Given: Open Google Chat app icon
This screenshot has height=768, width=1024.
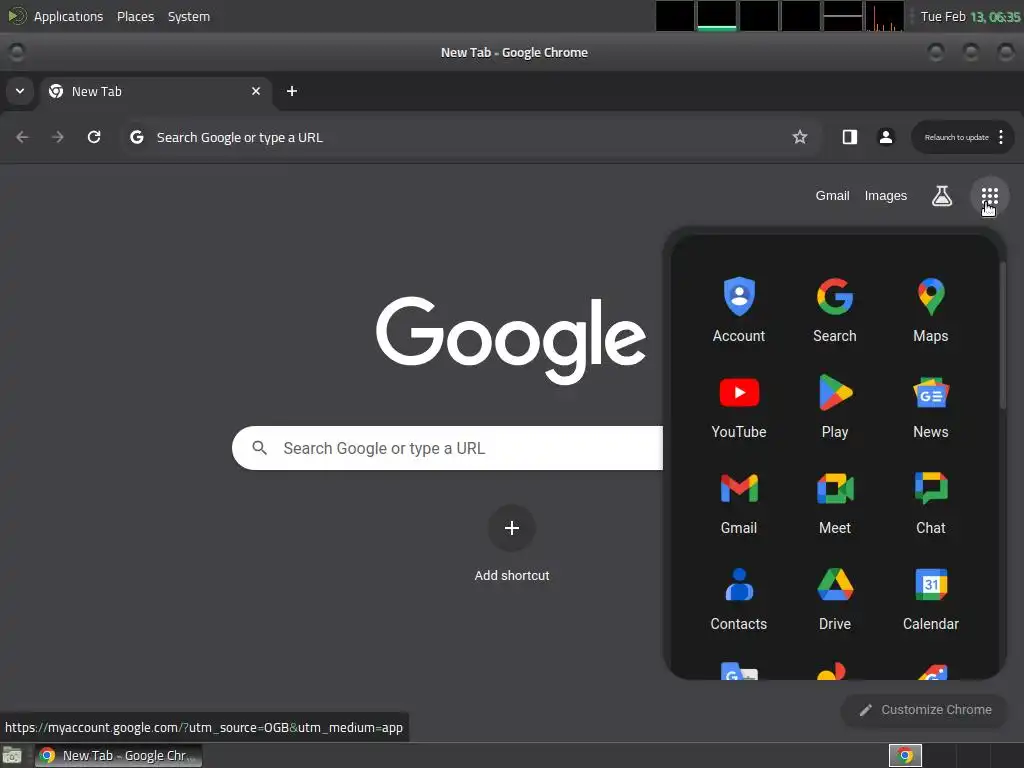Looking at the screenshot, I should [931, 502].
